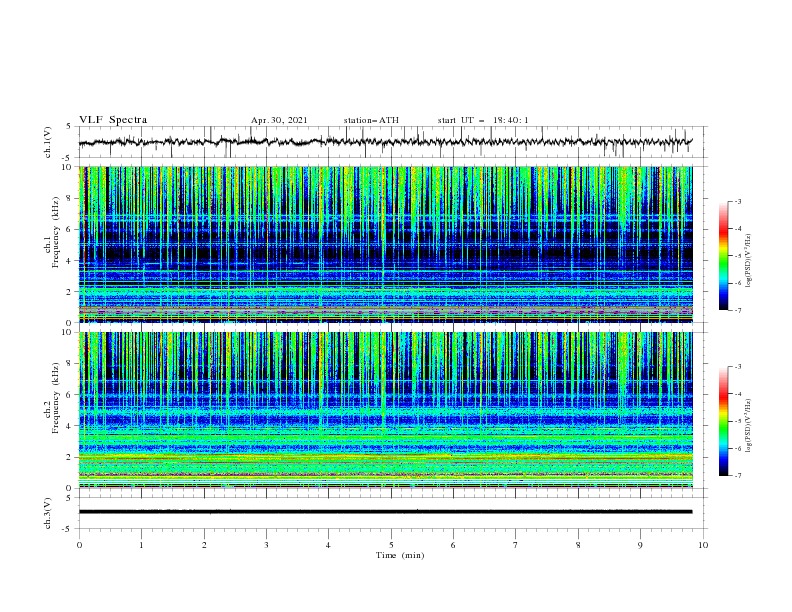Click the ch.1 colorbar log(PSD) label

pos(749,261)
